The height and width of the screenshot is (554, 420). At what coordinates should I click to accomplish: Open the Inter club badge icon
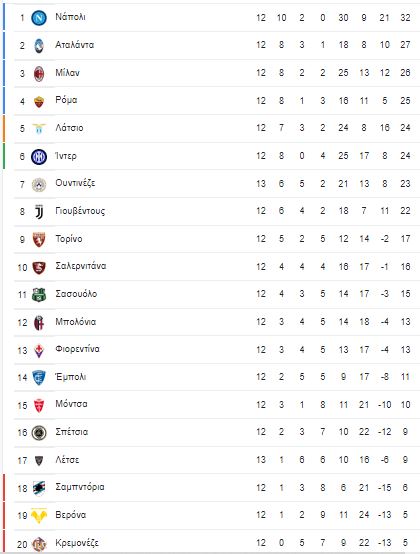tap(39, 157)
